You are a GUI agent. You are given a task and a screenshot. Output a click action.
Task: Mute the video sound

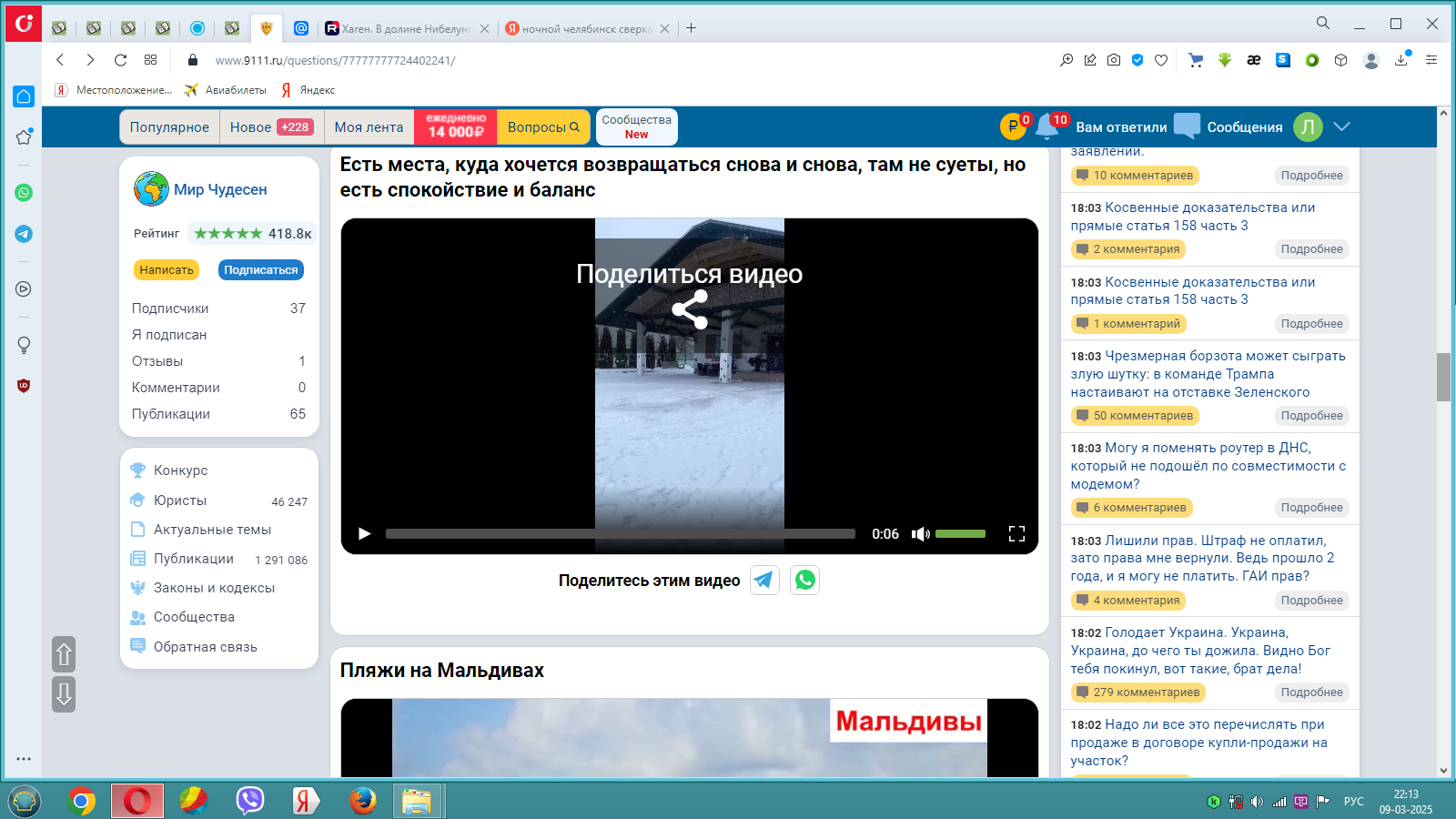[920, 534]
